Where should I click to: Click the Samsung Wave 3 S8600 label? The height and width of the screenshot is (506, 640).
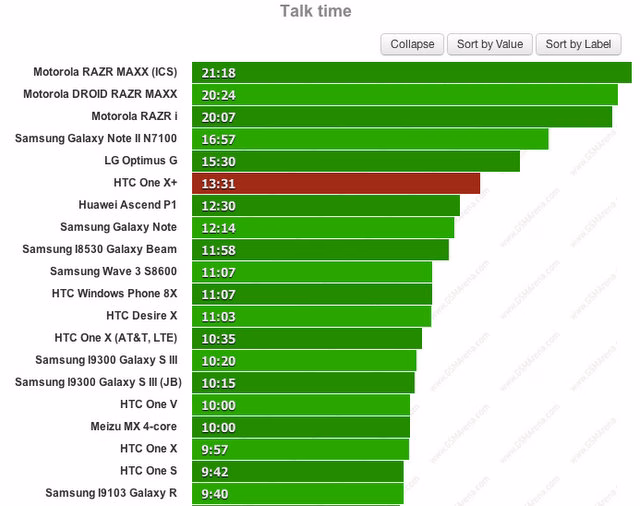pos(113,271)
